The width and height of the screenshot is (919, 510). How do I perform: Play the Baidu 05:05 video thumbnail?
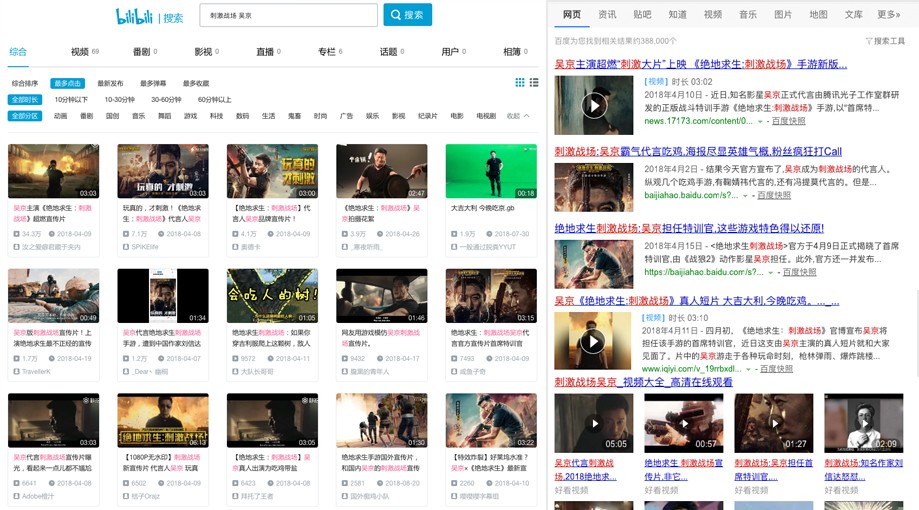coord(594,423)
